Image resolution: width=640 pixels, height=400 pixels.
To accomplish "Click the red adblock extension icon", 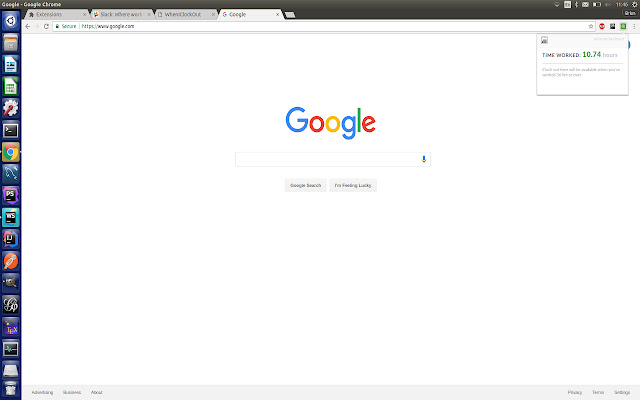I will [602, 26].
